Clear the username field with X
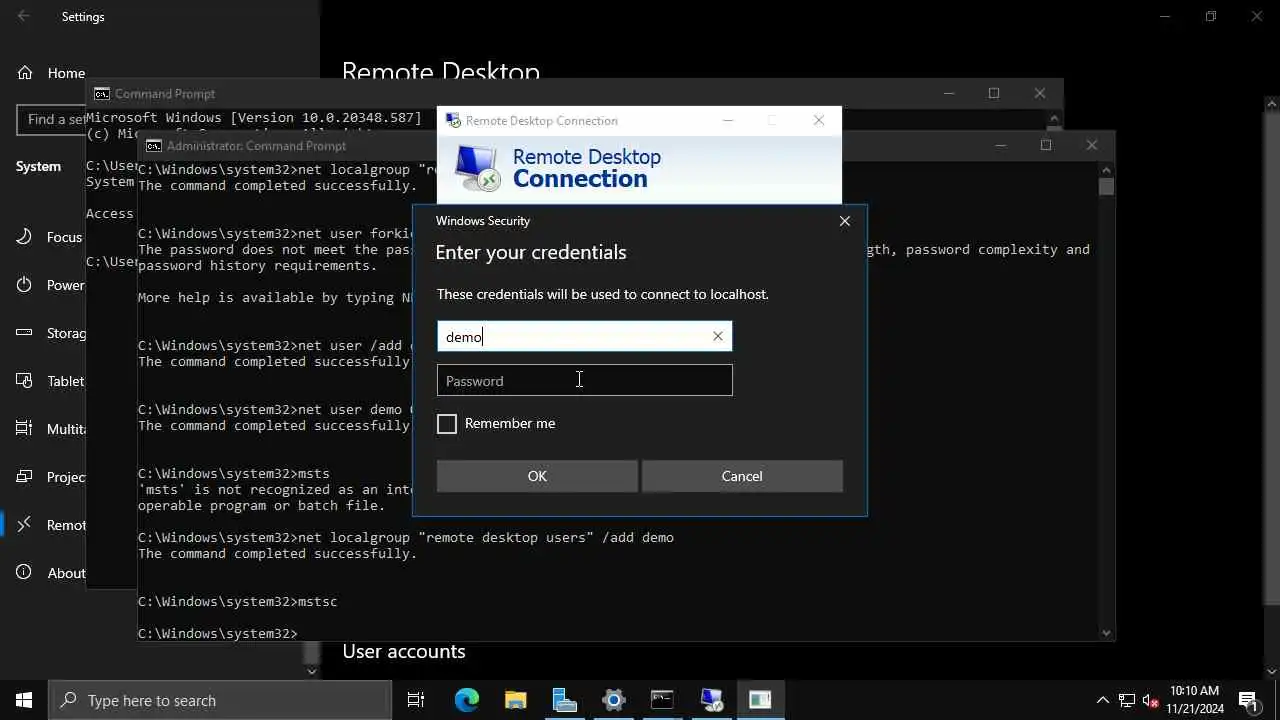The width and height of the screenshot is (1280, 720). (717, 336)
